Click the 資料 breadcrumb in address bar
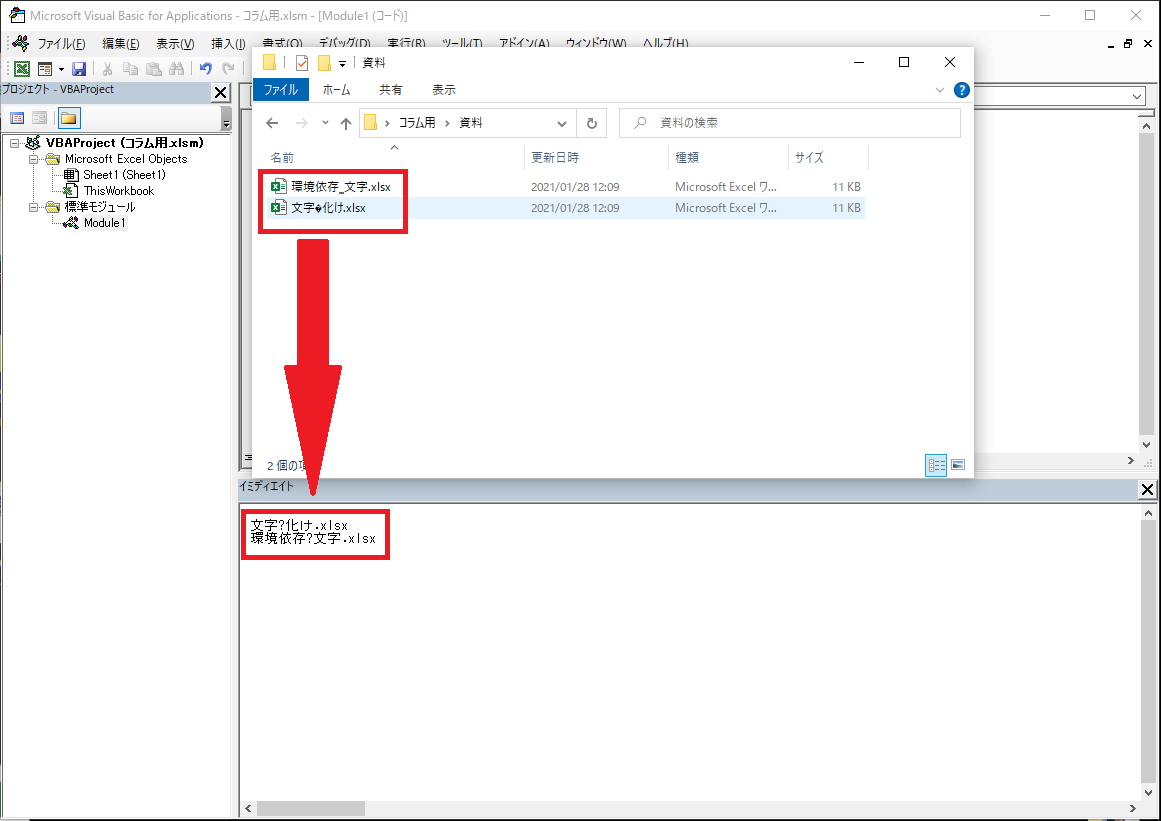1161x821 pixels. [x=471, y=123]
